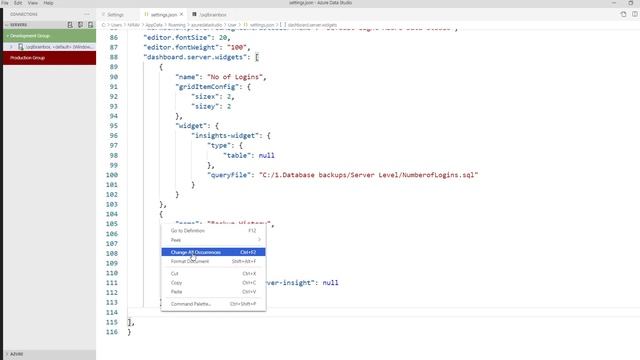Click the settings.json breadcrumb segment
Viewport: 640px width, 360px height.
click(x=262, y=25)
